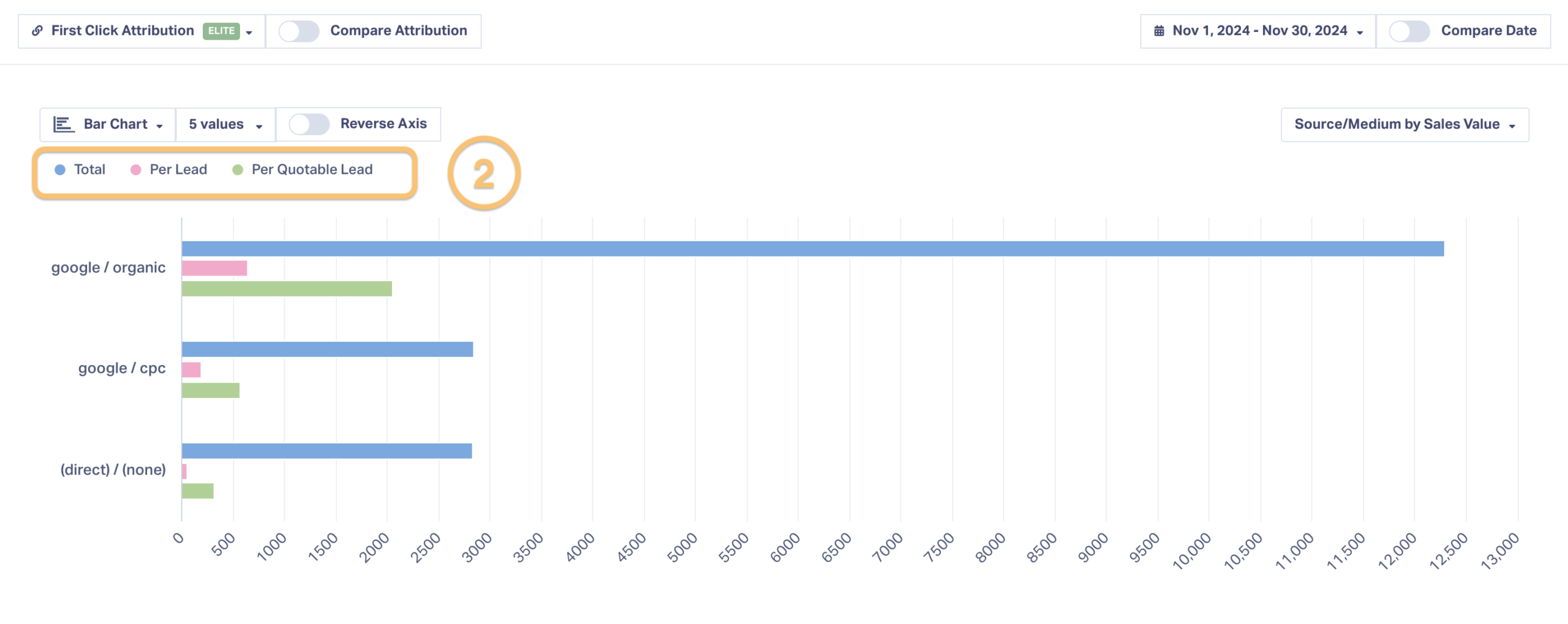
Task: Click the green Per Quotable Lead legend dot
Action: coord(238,170)
